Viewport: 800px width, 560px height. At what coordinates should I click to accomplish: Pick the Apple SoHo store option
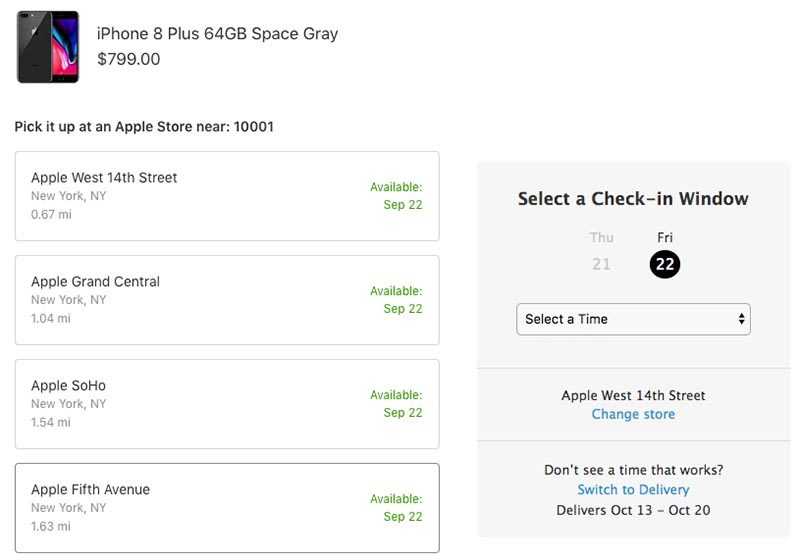[x=226, y=404]
